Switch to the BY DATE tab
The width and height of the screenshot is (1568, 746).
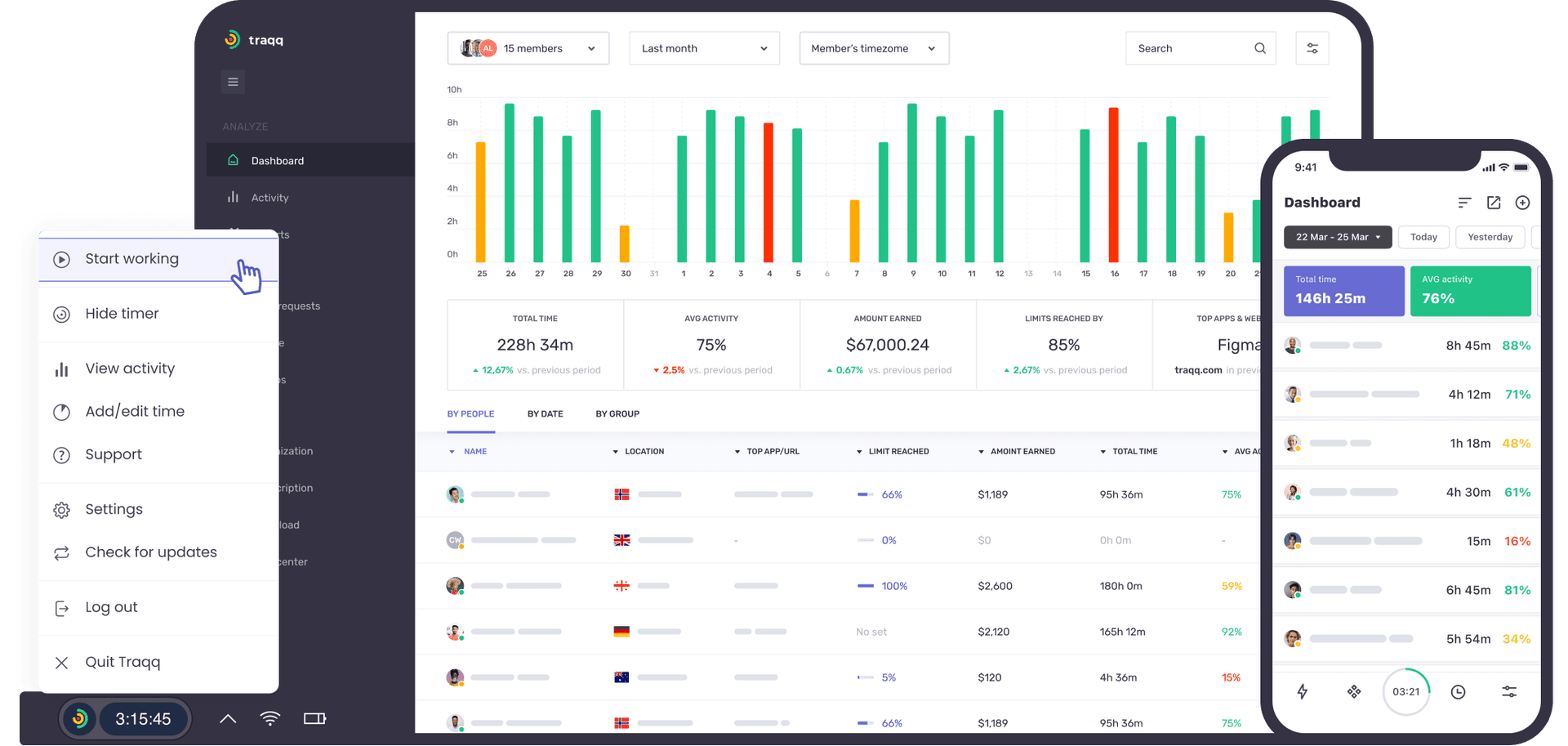[545, 413]
